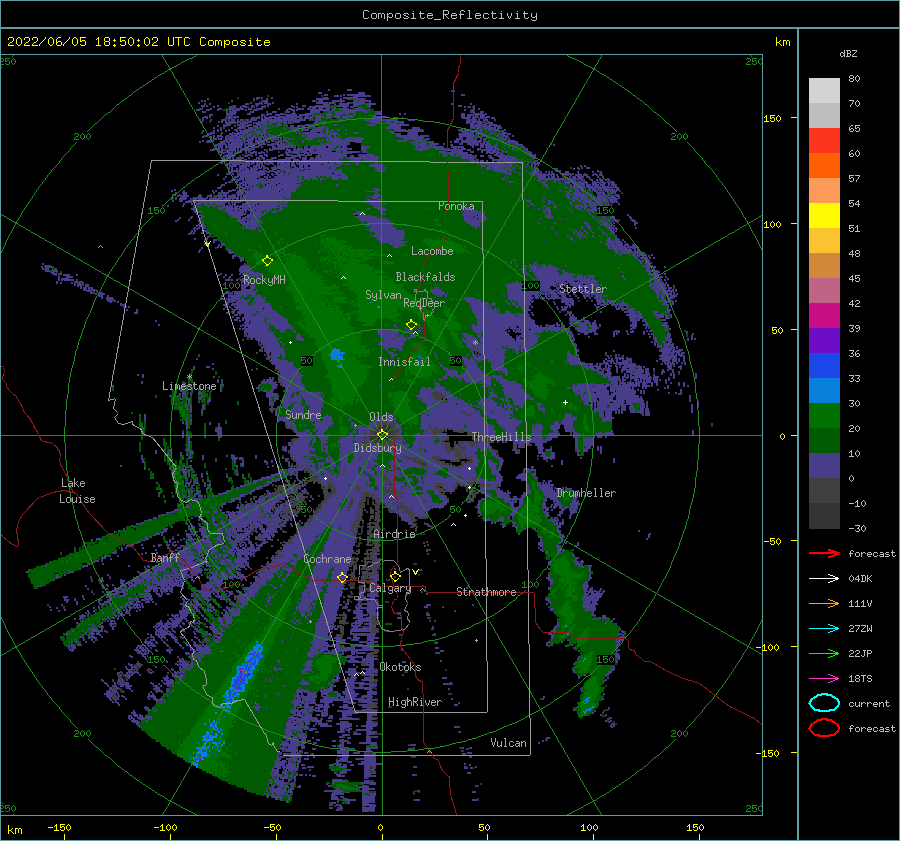Click the Drumheller label
The height and width of the screenshot is (841, 900).
pyautogui.click(x=586, y=493)
